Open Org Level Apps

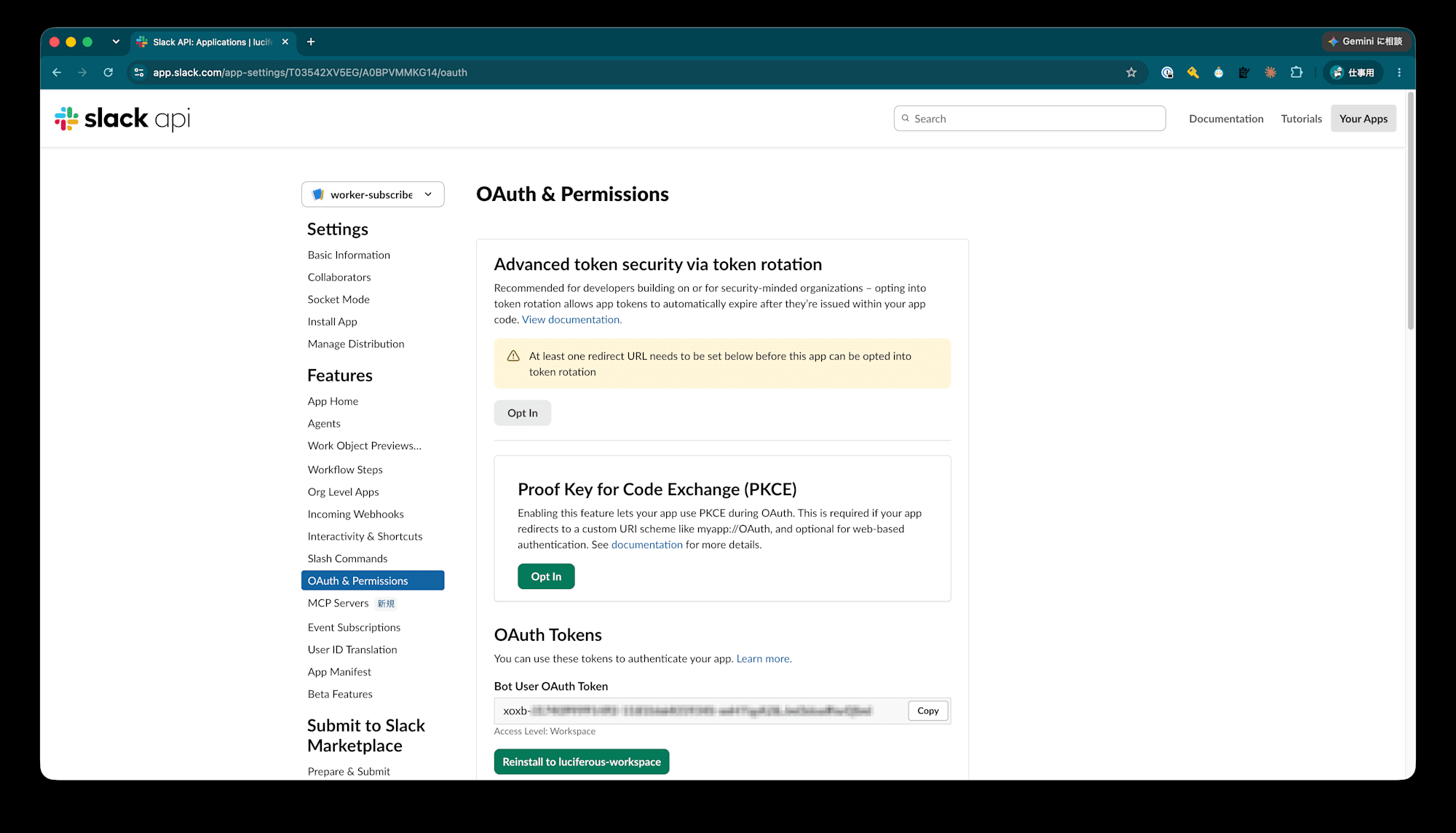pos(343,492)
